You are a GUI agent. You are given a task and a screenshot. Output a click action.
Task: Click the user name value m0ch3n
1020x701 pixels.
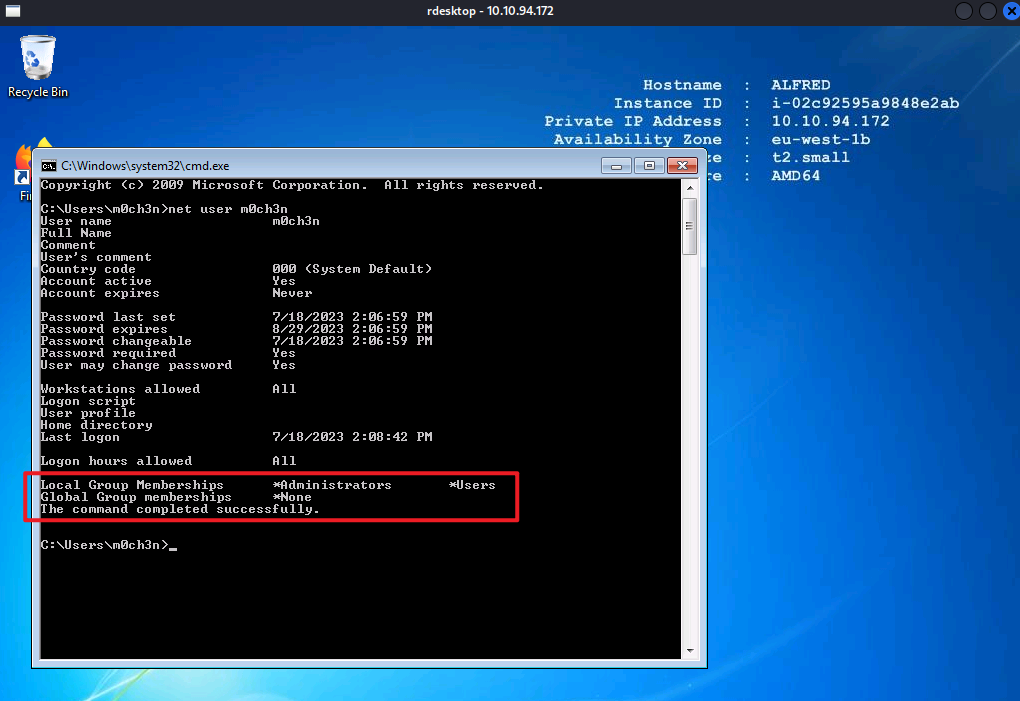pyautogui.click(x=296, y=221)
